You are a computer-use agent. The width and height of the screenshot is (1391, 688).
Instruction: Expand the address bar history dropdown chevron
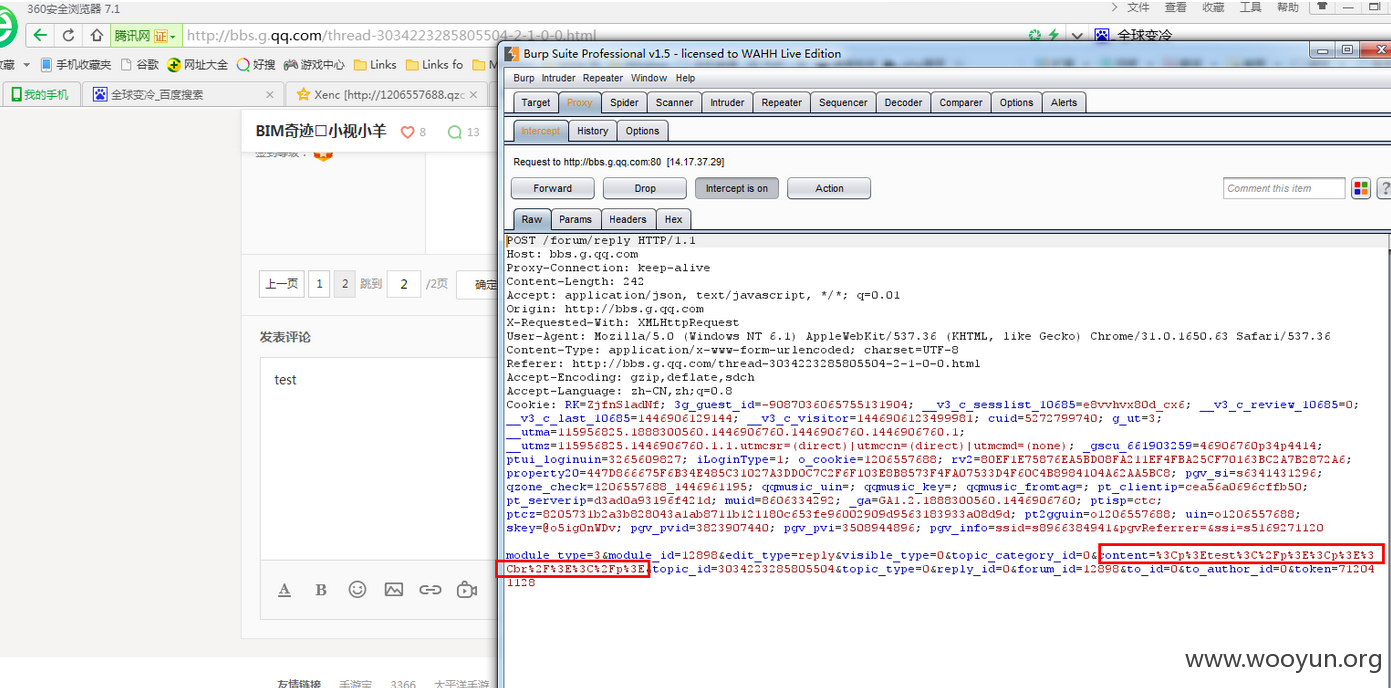click(x=1077, y=36)
